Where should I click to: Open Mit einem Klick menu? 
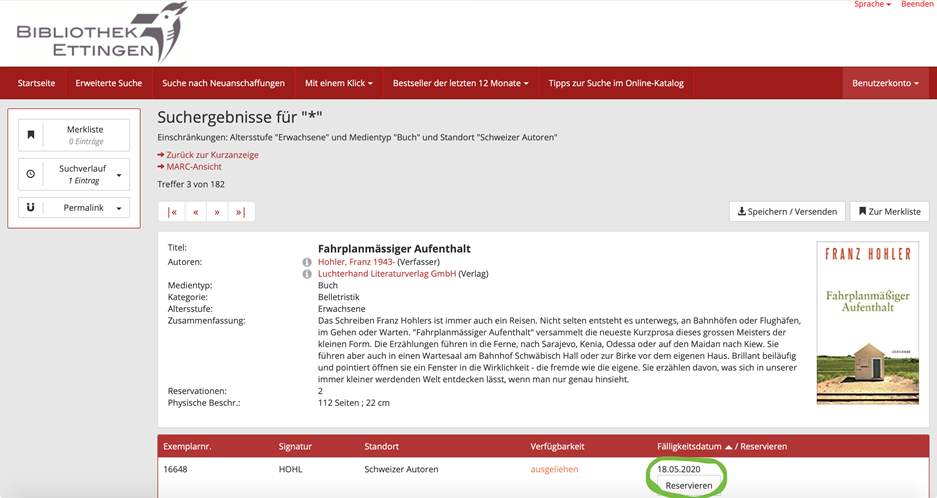coord(338,83)
